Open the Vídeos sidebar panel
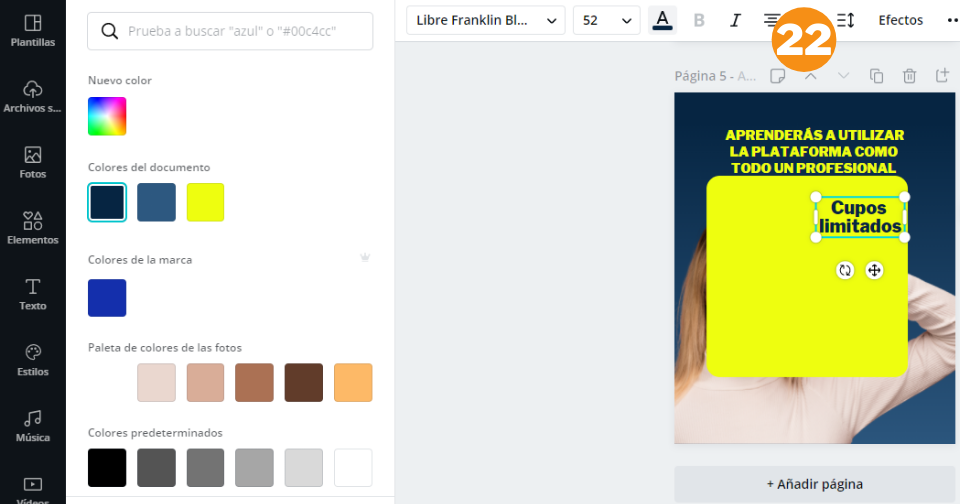 click(x=32, y=490)
